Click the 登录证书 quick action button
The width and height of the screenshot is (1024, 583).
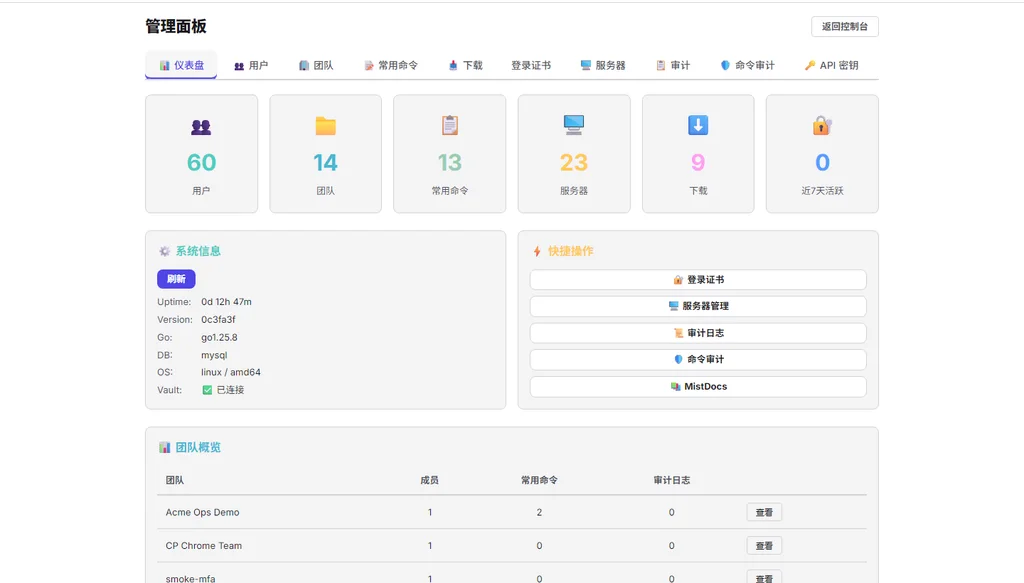(x=698, y=279)
